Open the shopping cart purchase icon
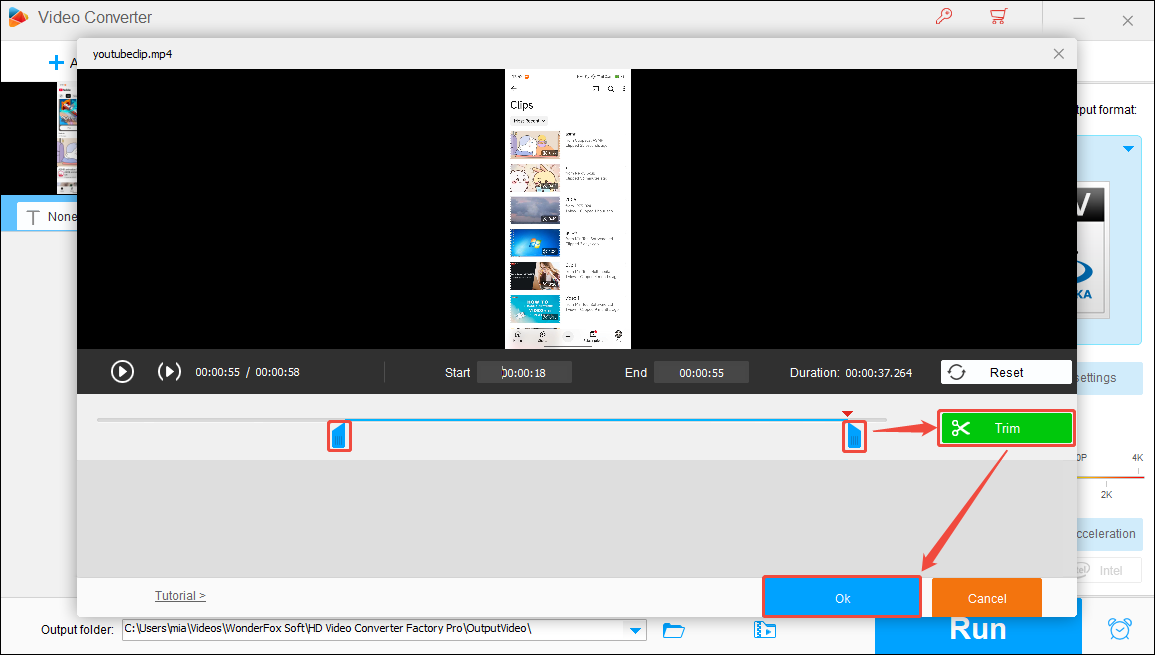The width and height of the screenshot is (1155, 655). [x=998, y=16]
